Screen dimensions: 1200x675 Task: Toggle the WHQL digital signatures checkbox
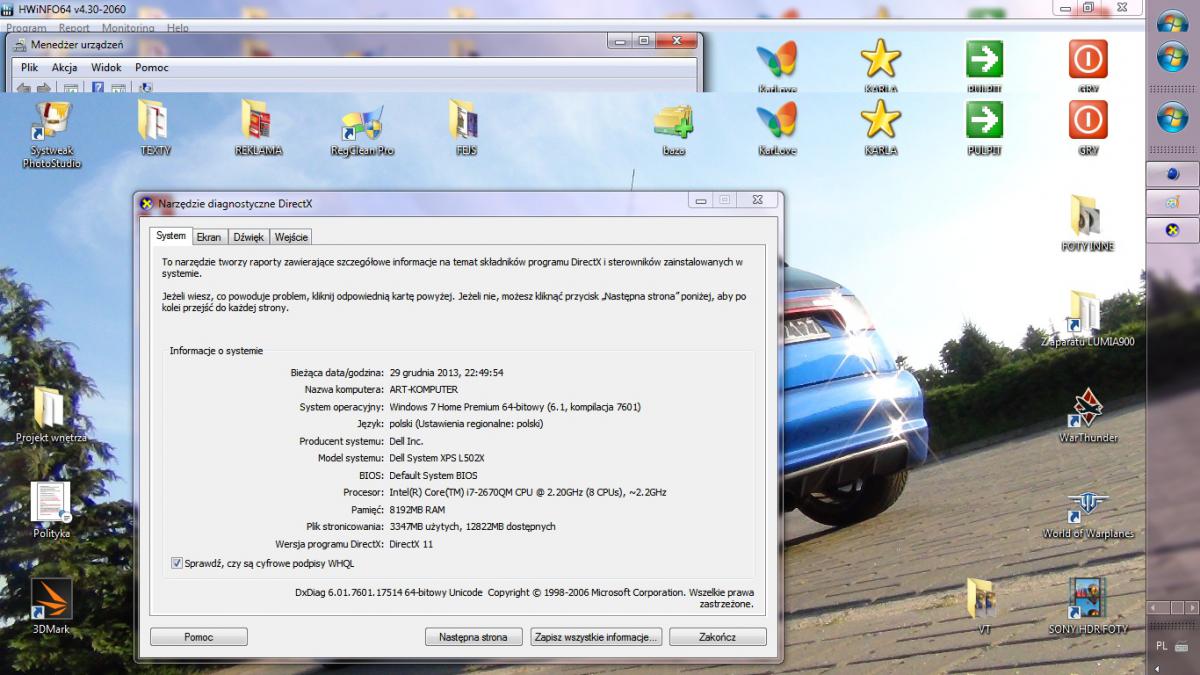pyautogui.click(x=177, y=563)
